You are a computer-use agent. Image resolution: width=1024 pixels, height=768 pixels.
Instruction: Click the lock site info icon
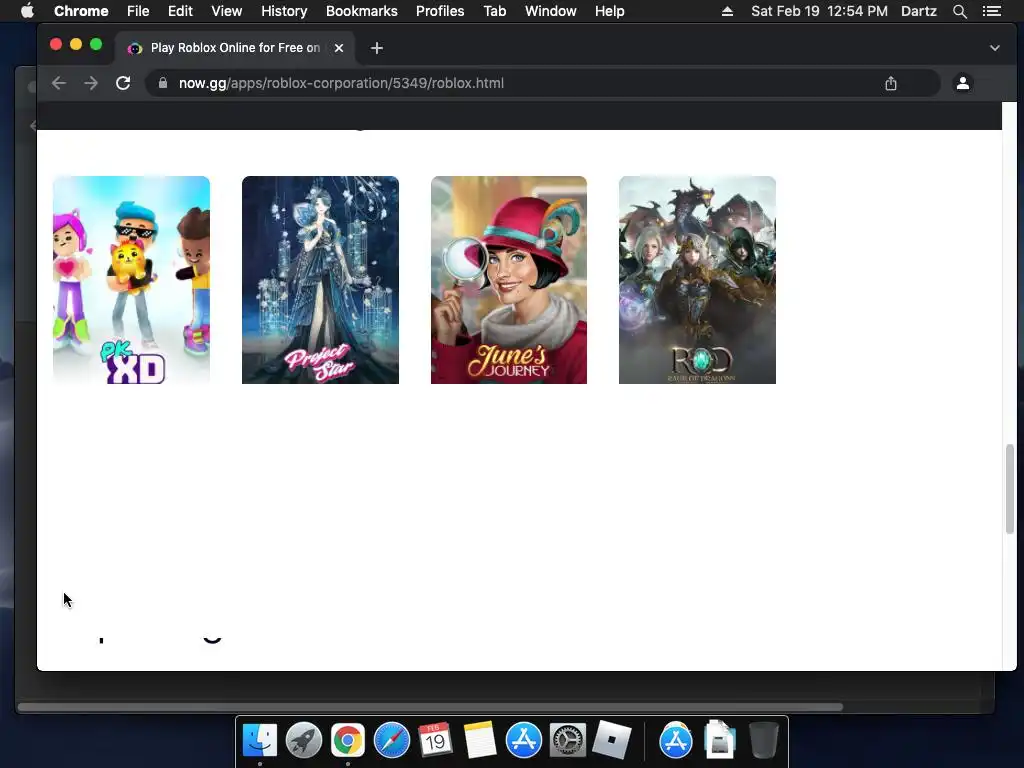163,83
